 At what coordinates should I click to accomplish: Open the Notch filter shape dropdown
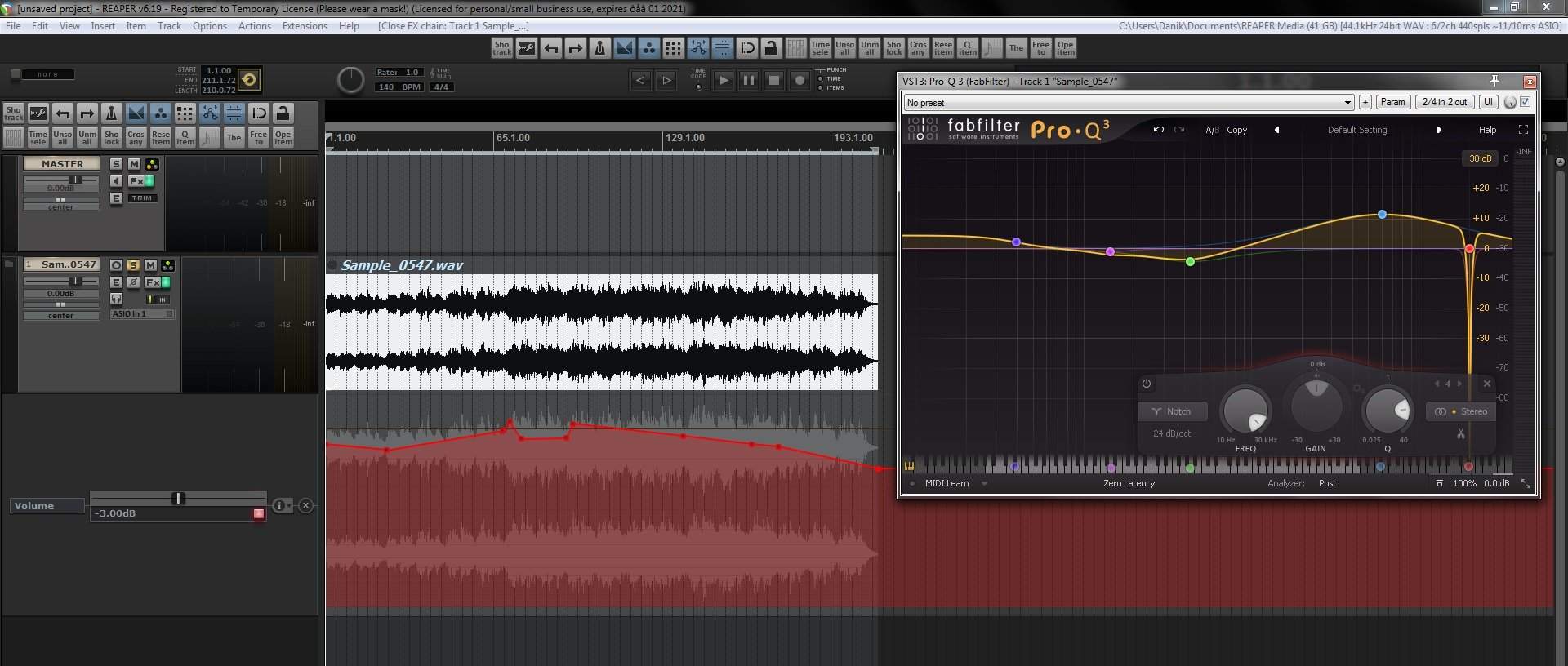(1172, 411)
